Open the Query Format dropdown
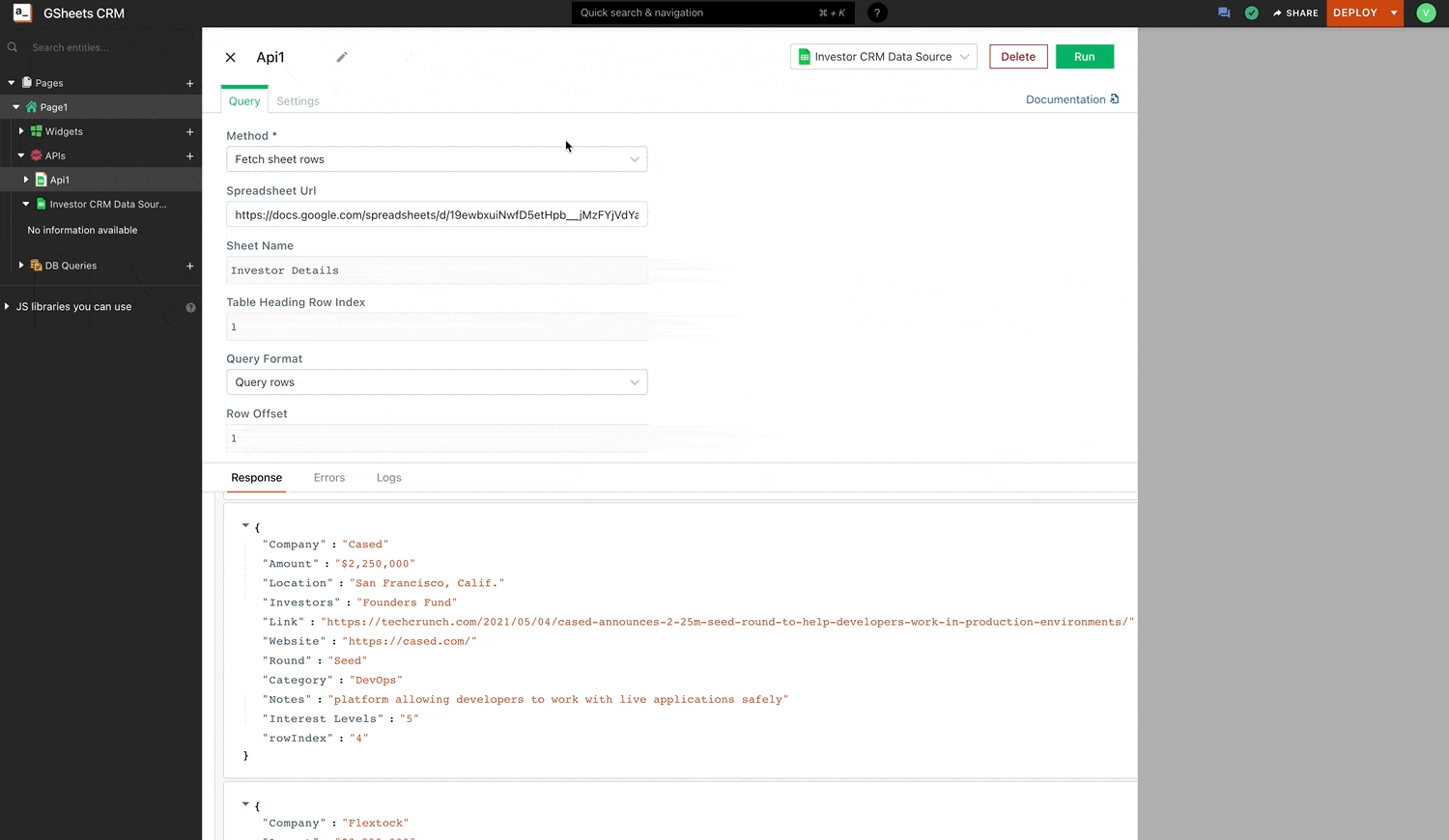The height and width of the screenshot is (840, 1449). [x=437, y=382]
